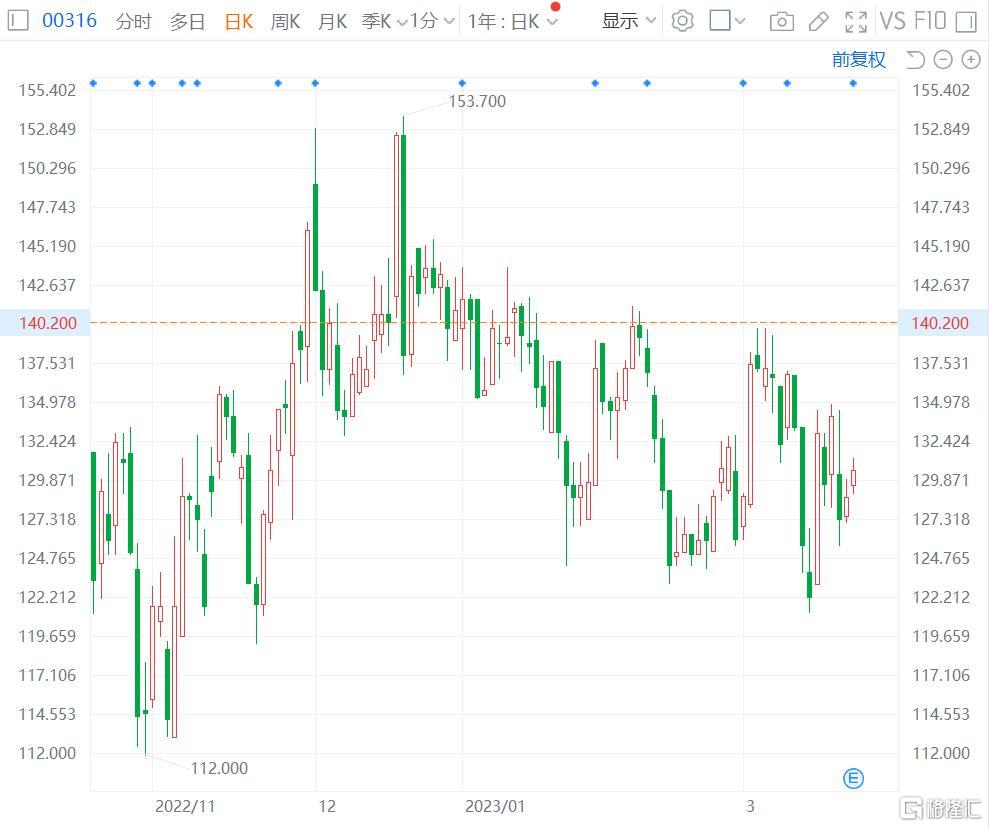The width and height of the screenshot is (989, 828).
Task: Click the right axis 114.553 value
Action: click(941, 714)
